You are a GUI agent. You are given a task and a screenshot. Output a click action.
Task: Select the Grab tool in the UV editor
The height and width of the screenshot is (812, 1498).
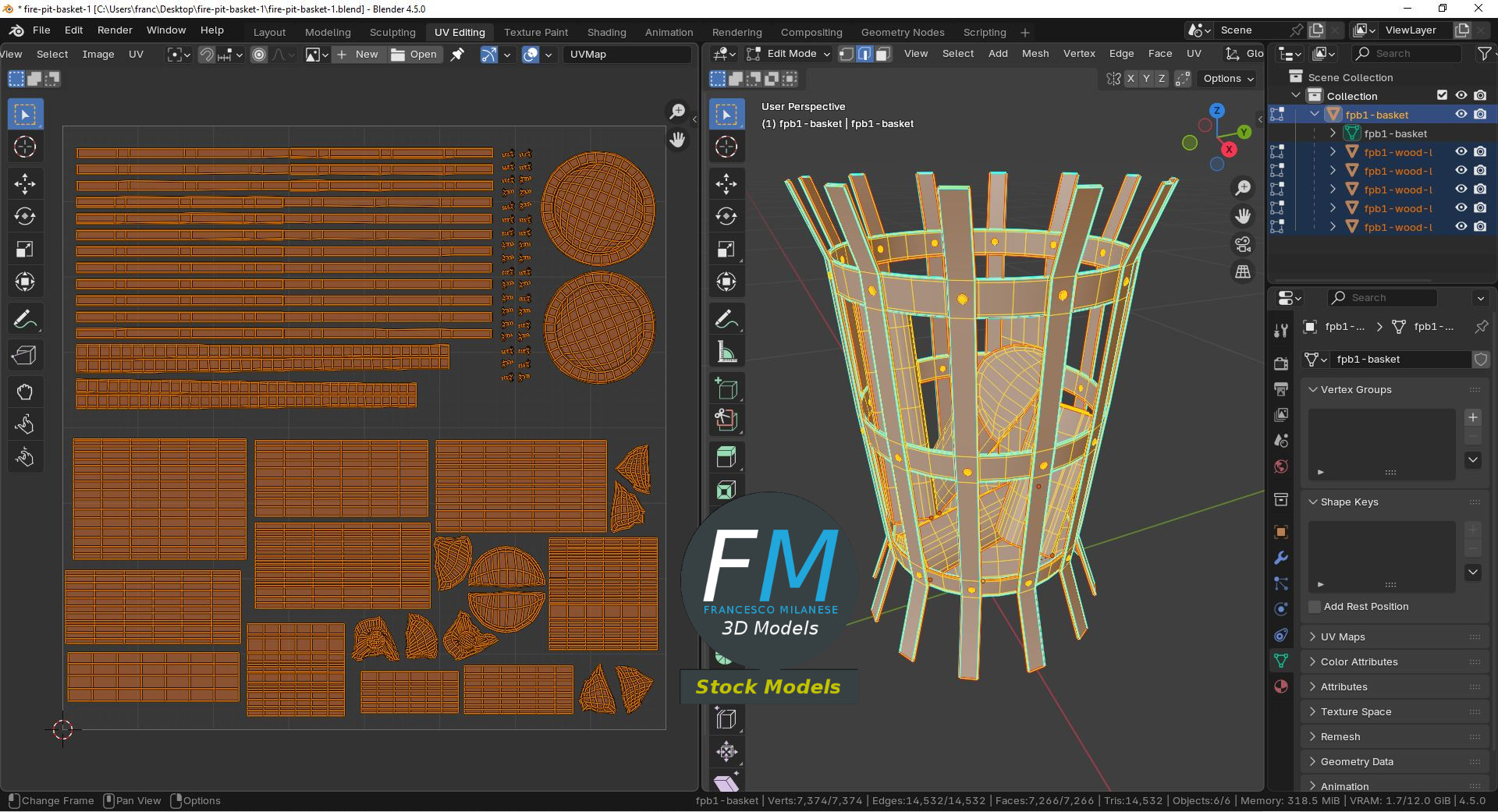(25, 392)
